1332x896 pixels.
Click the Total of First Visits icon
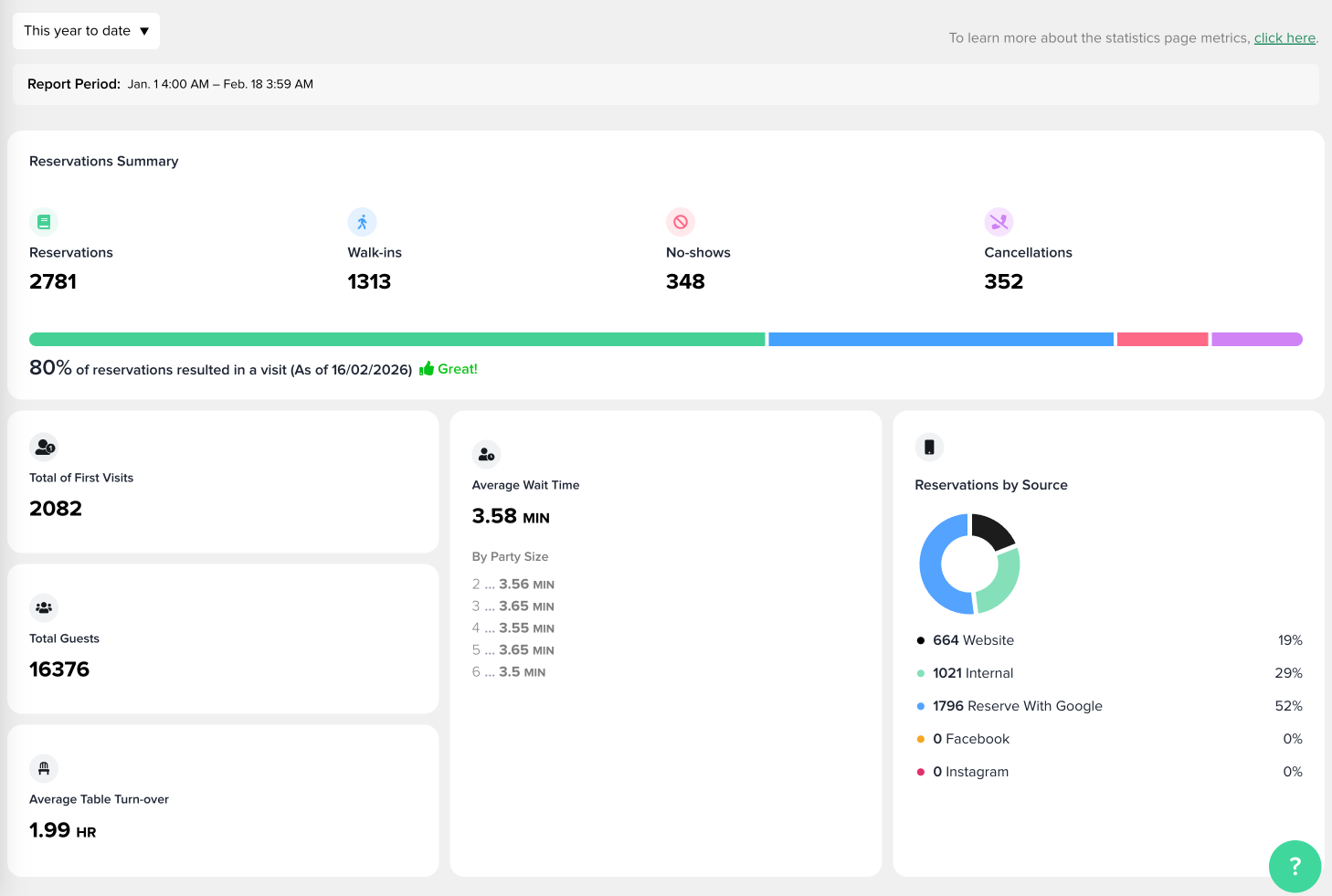(x=44, y=447)
